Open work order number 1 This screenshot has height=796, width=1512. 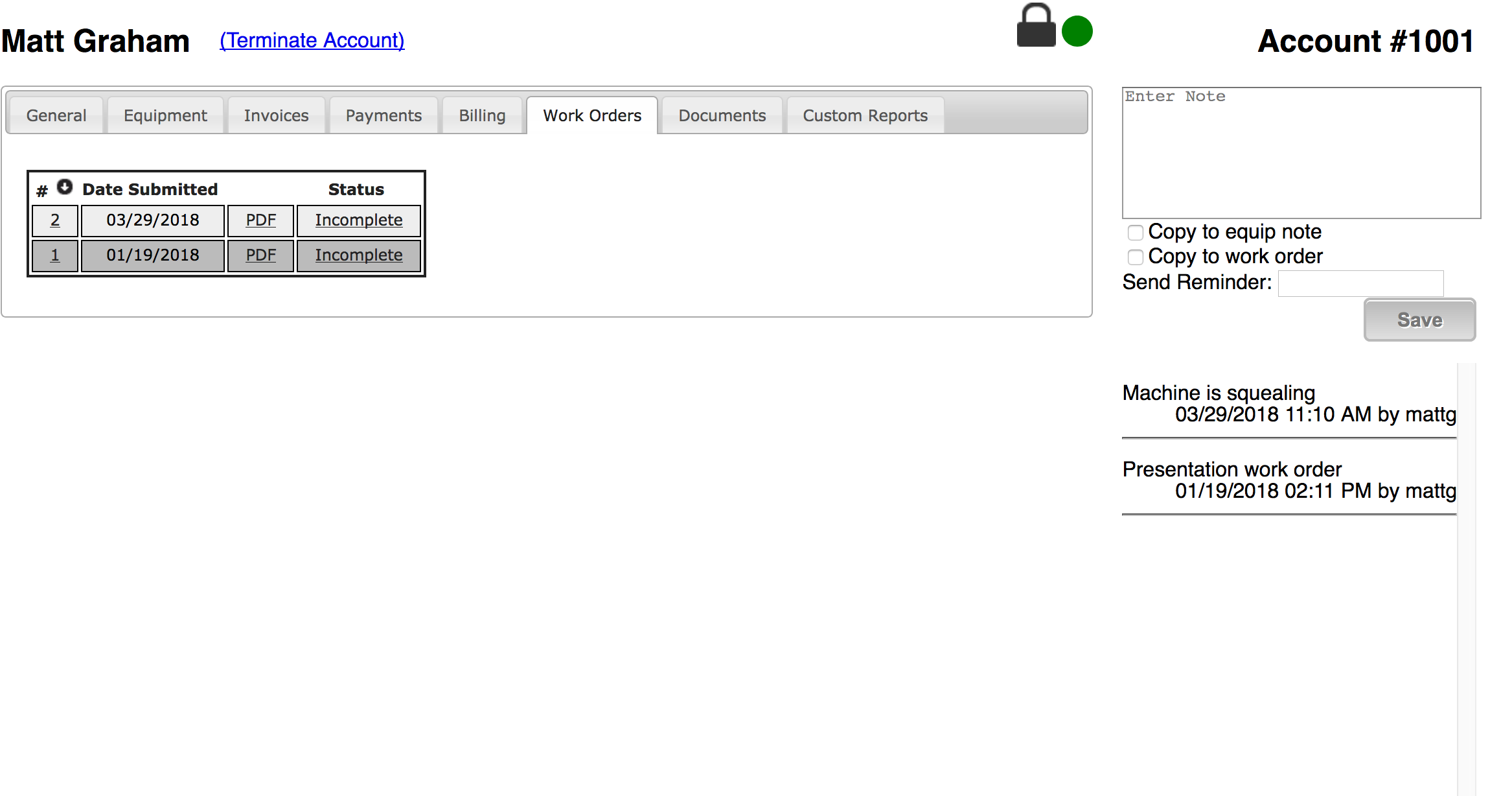55,255
